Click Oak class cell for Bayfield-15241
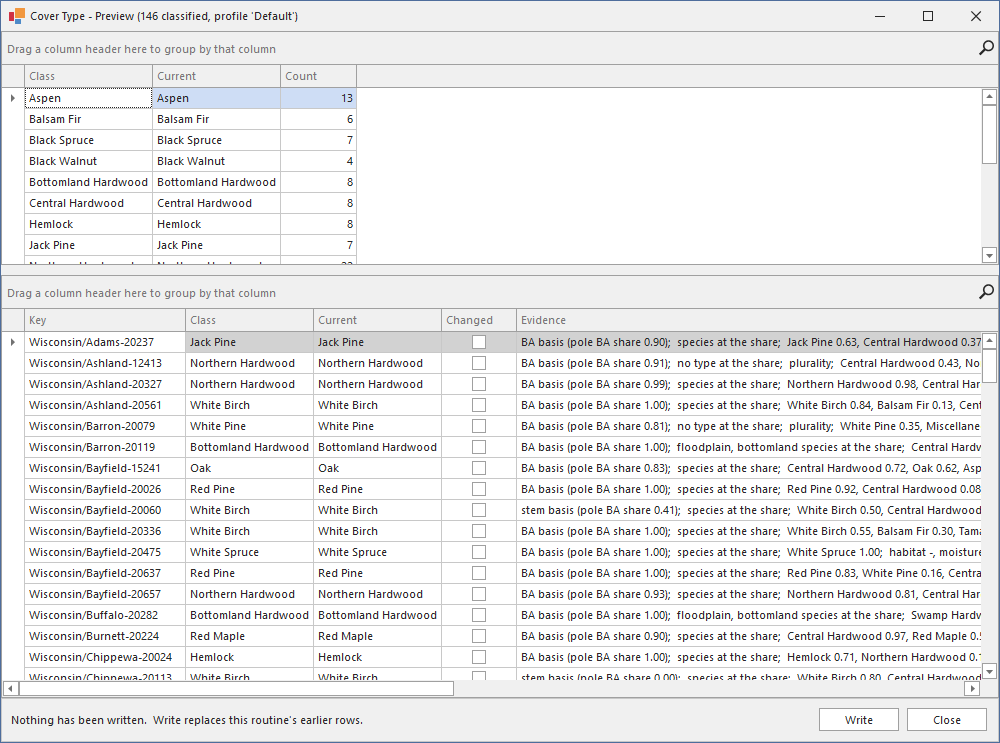 [x=249, y=468]
